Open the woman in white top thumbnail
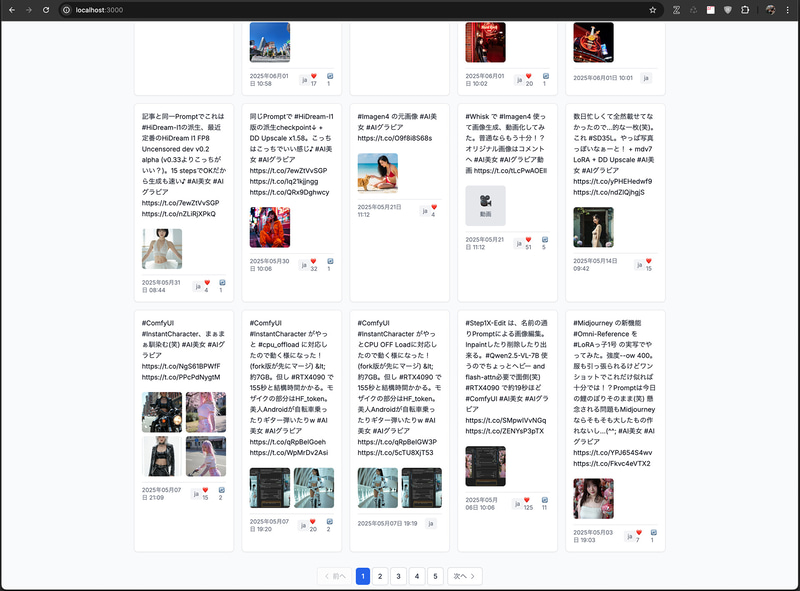Image resolution: width=800 pixels, height=591 pixels. click(x=162, y=249)
